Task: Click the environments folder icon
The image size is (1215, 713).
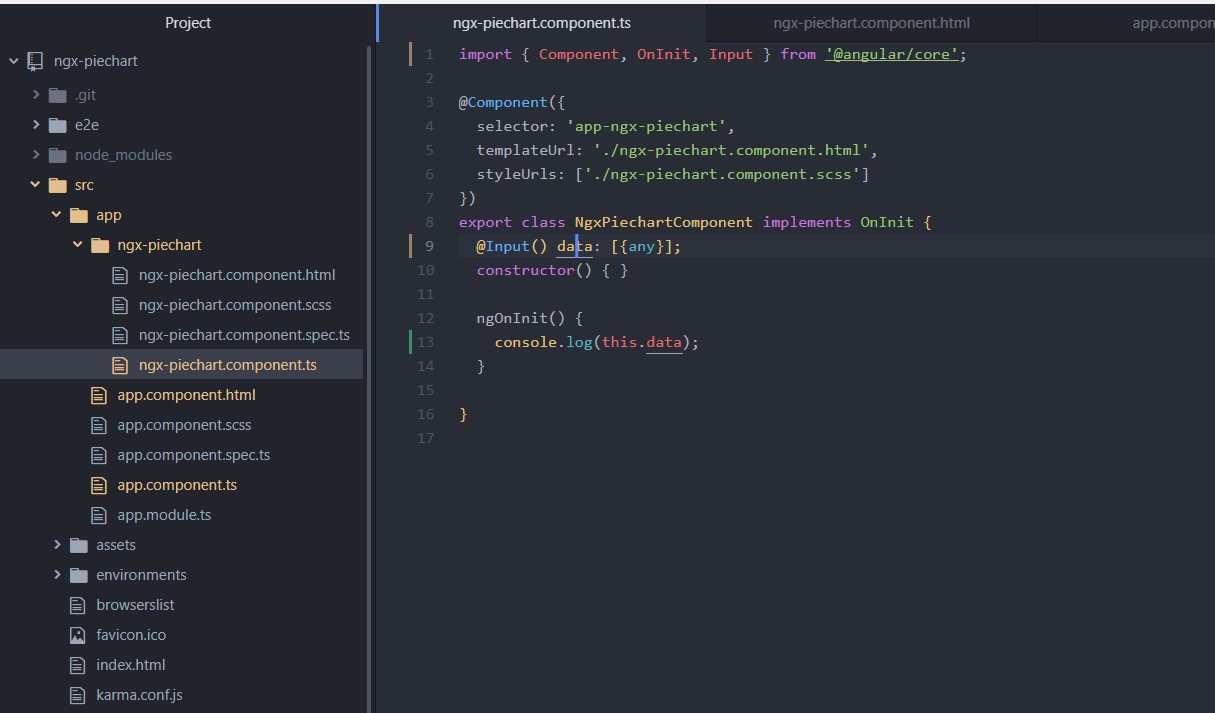Action: (78, 574)
